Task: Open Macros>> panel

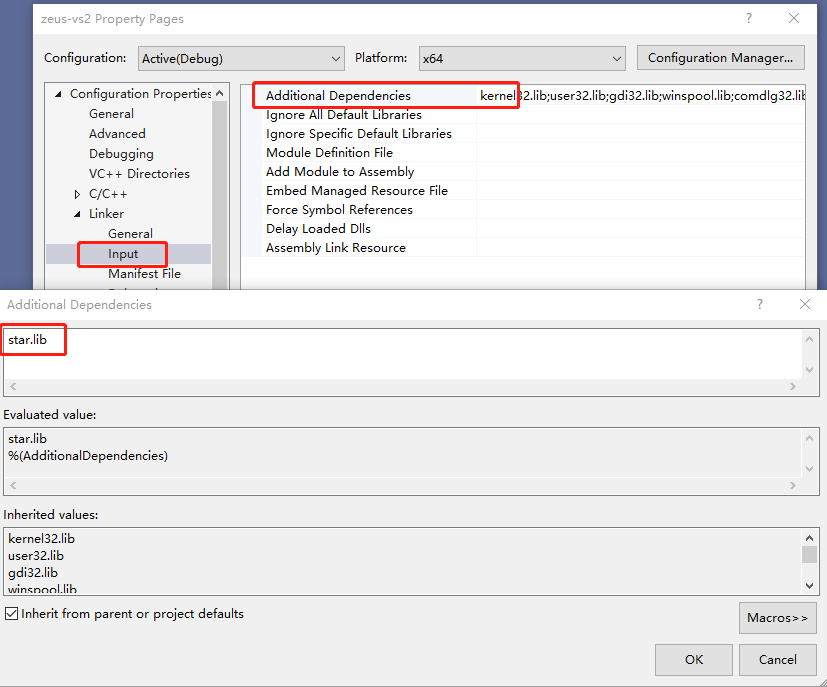Action: (777, 618)
